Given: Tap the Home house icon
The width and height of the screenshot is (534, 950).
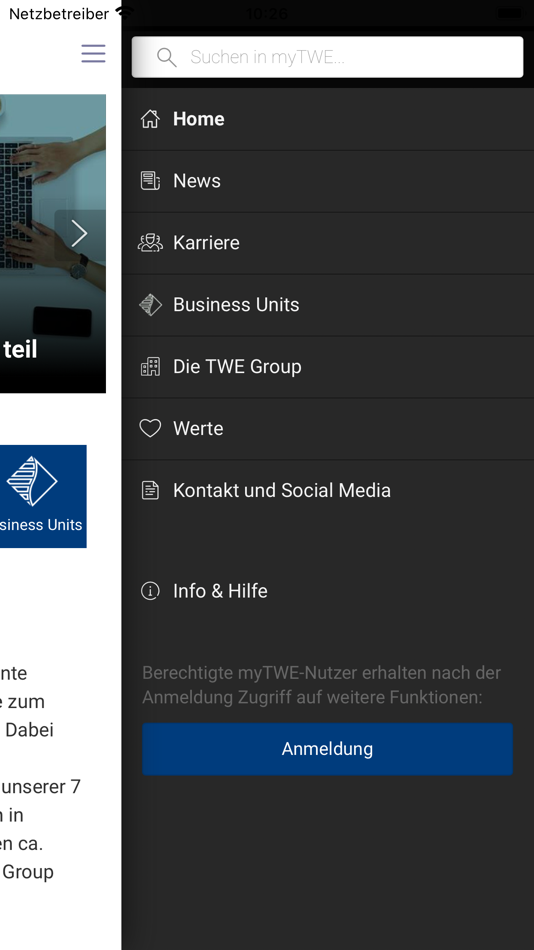Looking at the screenshot, I should point(150,119).
